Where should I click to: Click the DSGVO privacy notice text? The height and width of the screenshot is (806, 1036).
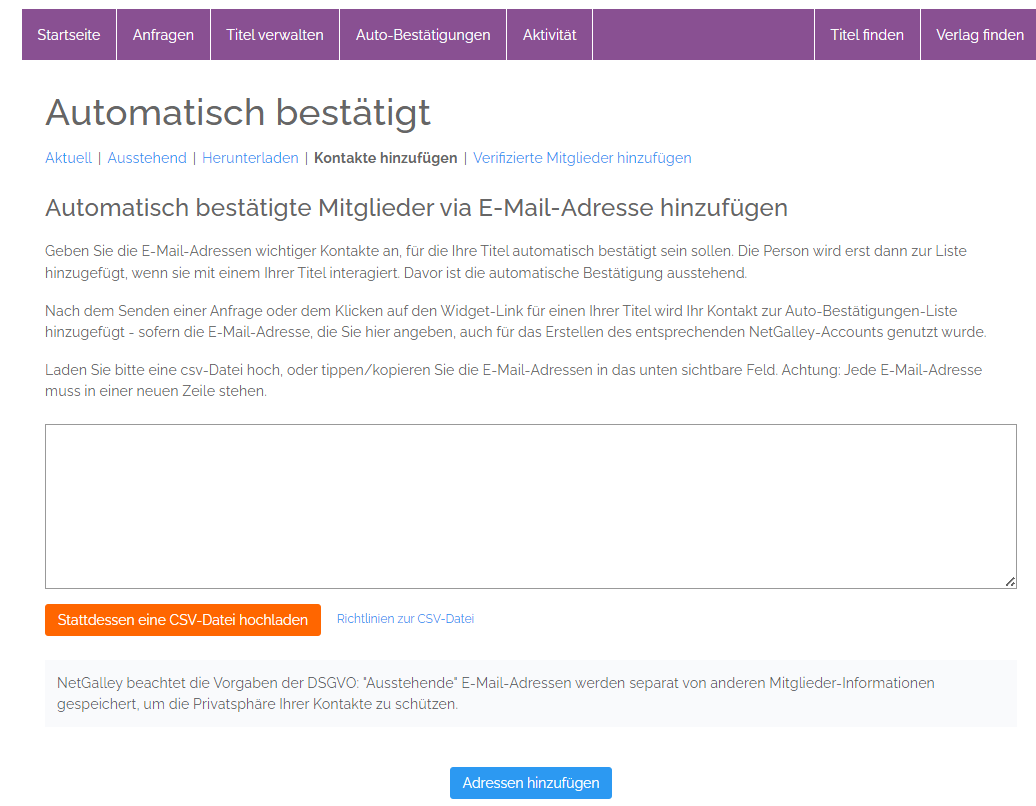coord(496,693)
